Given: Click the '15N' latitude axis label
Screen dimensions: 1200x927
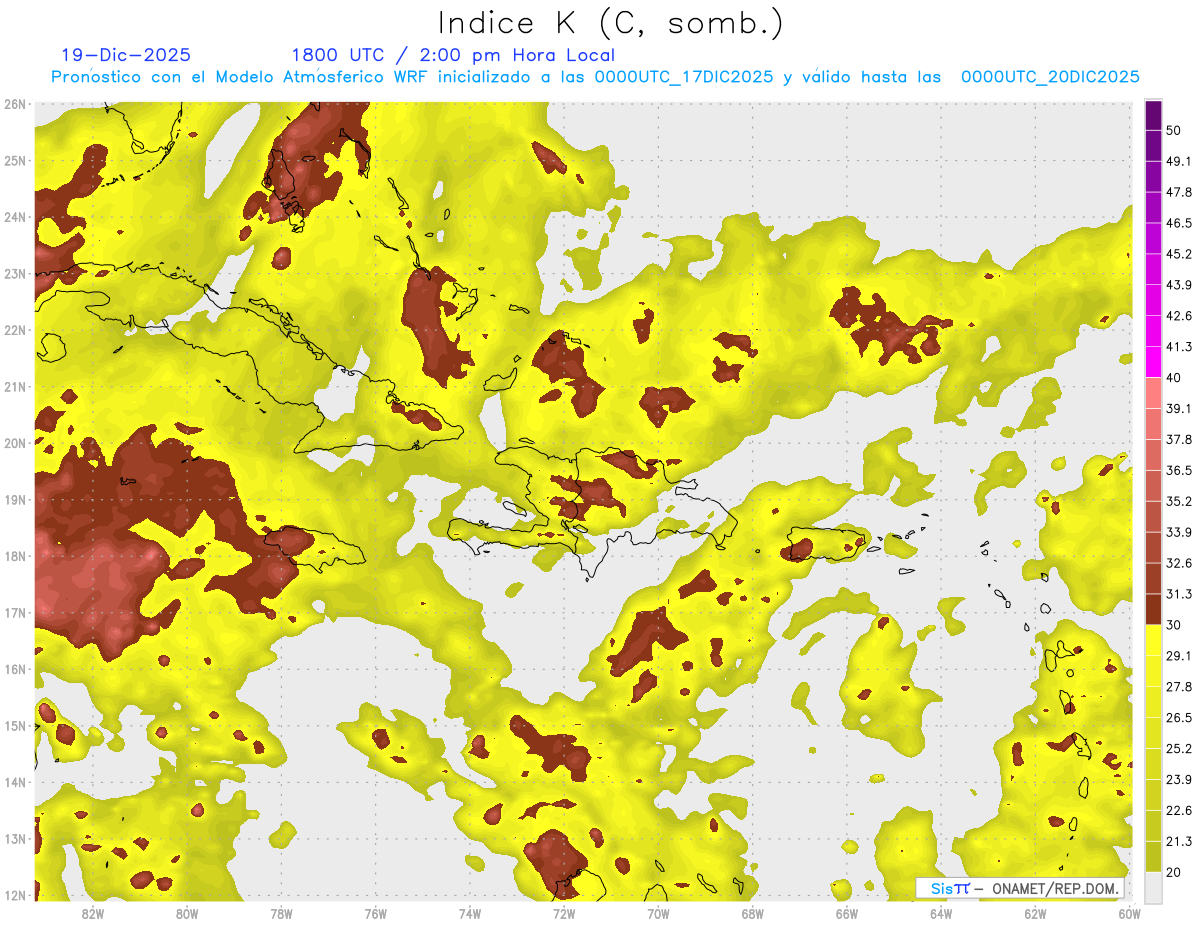Looking at the screenshot, I should click(x=15, y=726).
